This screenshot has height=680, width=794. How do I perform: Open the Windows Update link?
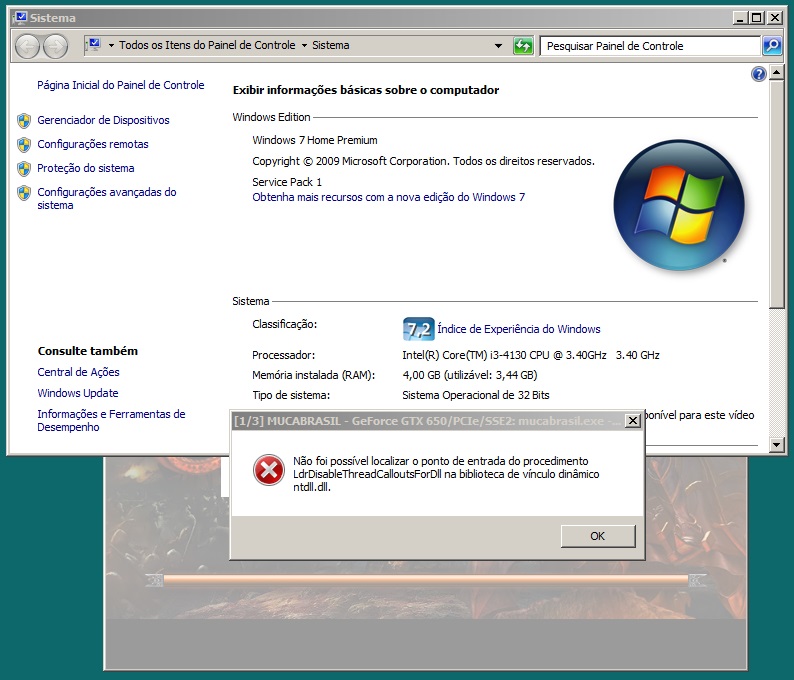click(78, 393)
